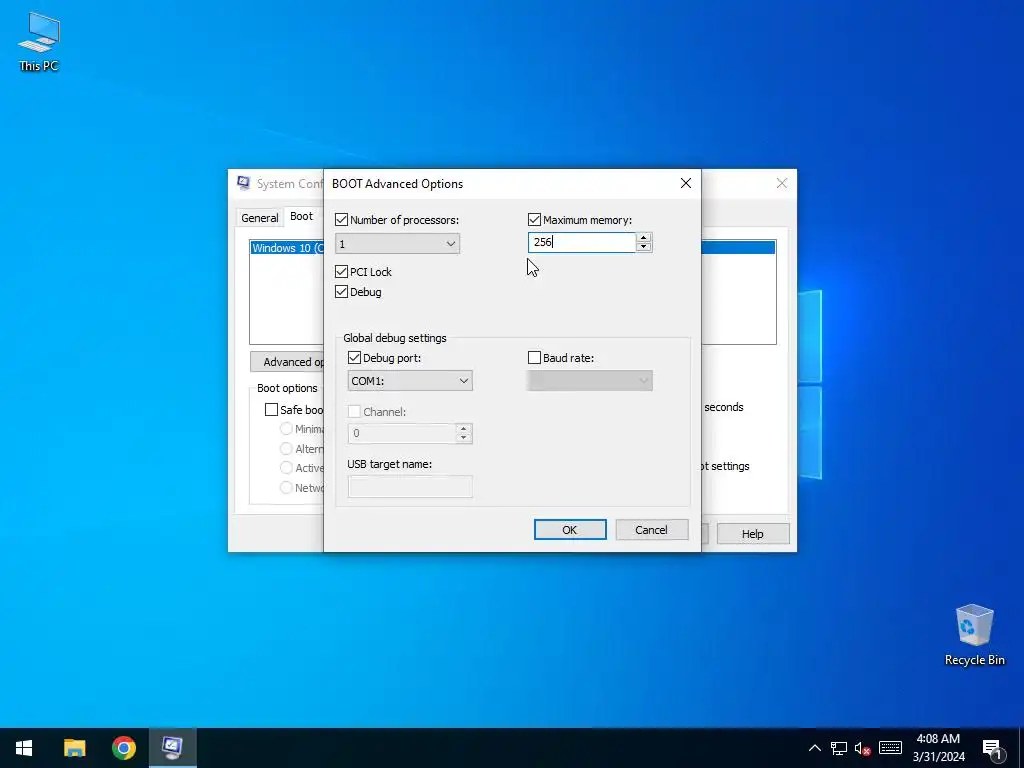Click System Configuration window title icon
This screenshot has height=768, width=1024.
pos(244,183)
